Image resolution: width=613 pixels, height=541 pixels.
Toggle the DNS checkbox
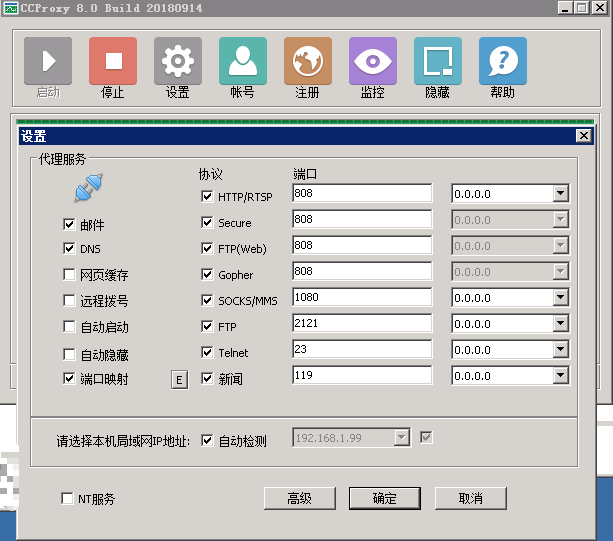click(69, 249)
